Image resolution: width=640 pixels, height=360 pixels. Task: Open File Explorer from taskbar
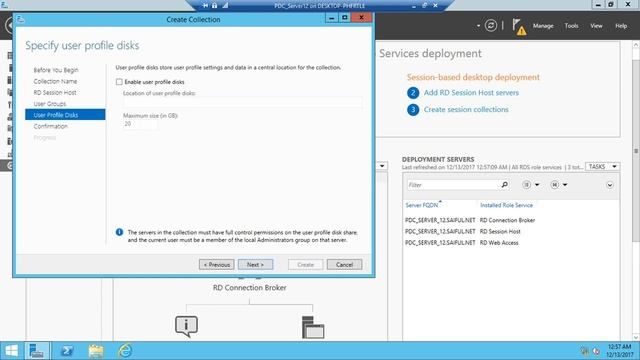[96, 351]
